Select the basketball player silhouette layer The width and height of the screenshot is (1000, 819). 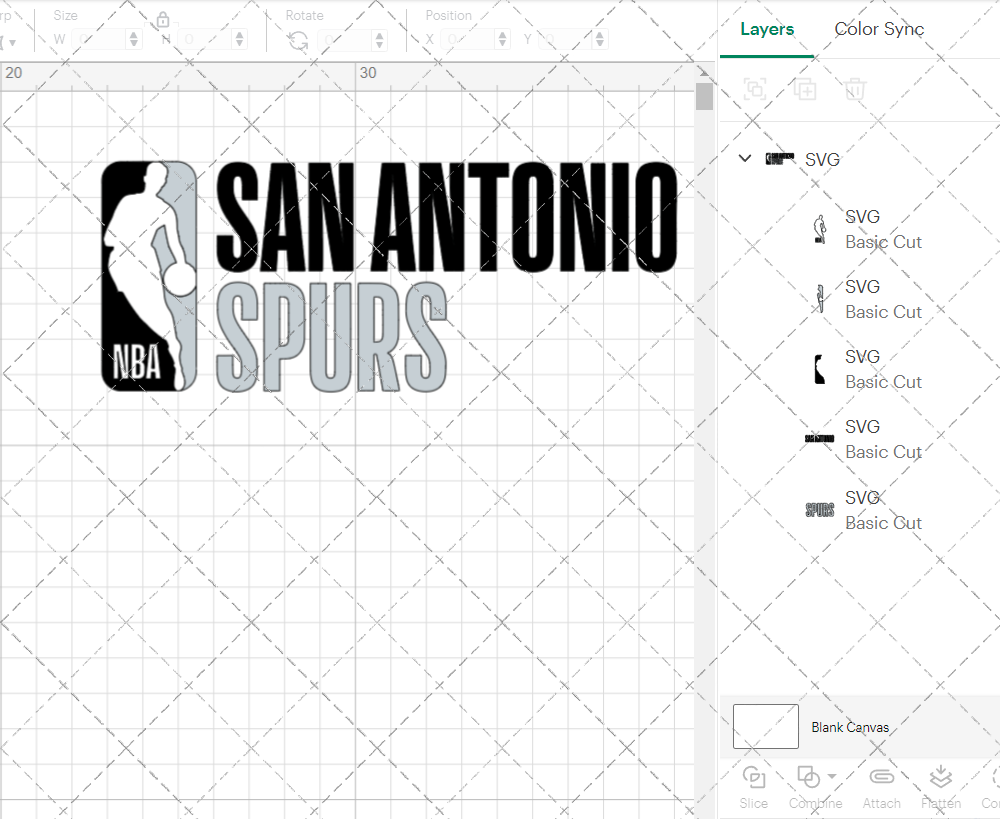tap(820, 230)
